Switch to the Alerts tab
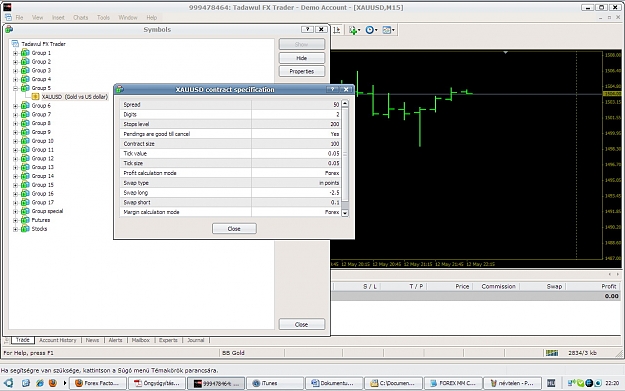The width and height of the screenshot is (625, 391). [x=115, y=340]
